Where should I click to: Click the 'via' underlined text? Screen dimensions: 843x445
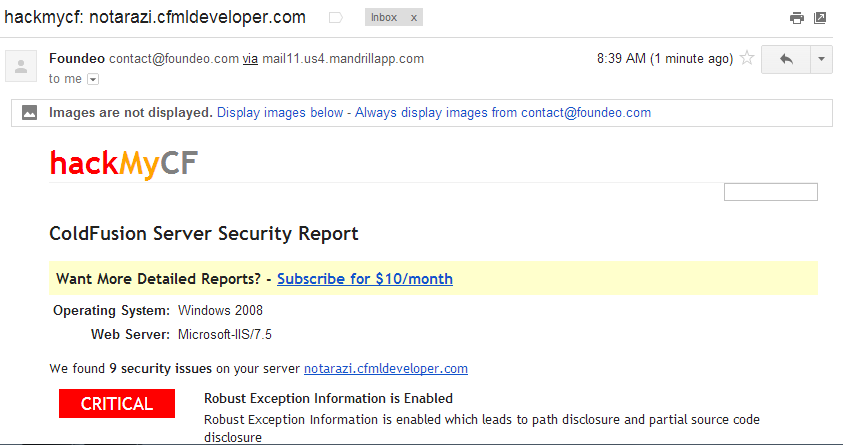pyautogui.click(x=250, y=59)
